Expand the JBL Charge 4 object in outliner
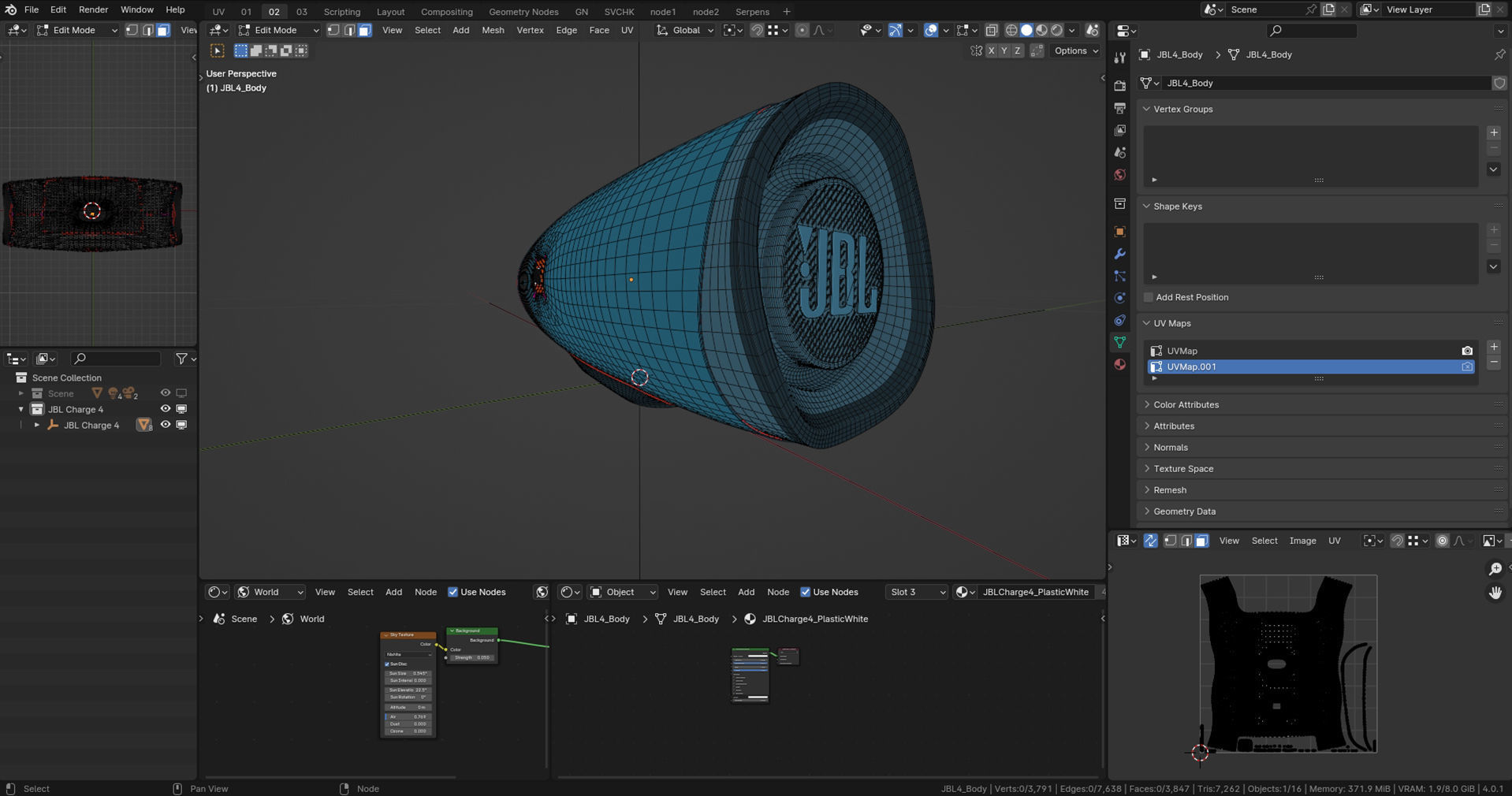The width and height of the screenshot is (1512, 796). coord(36,425)
